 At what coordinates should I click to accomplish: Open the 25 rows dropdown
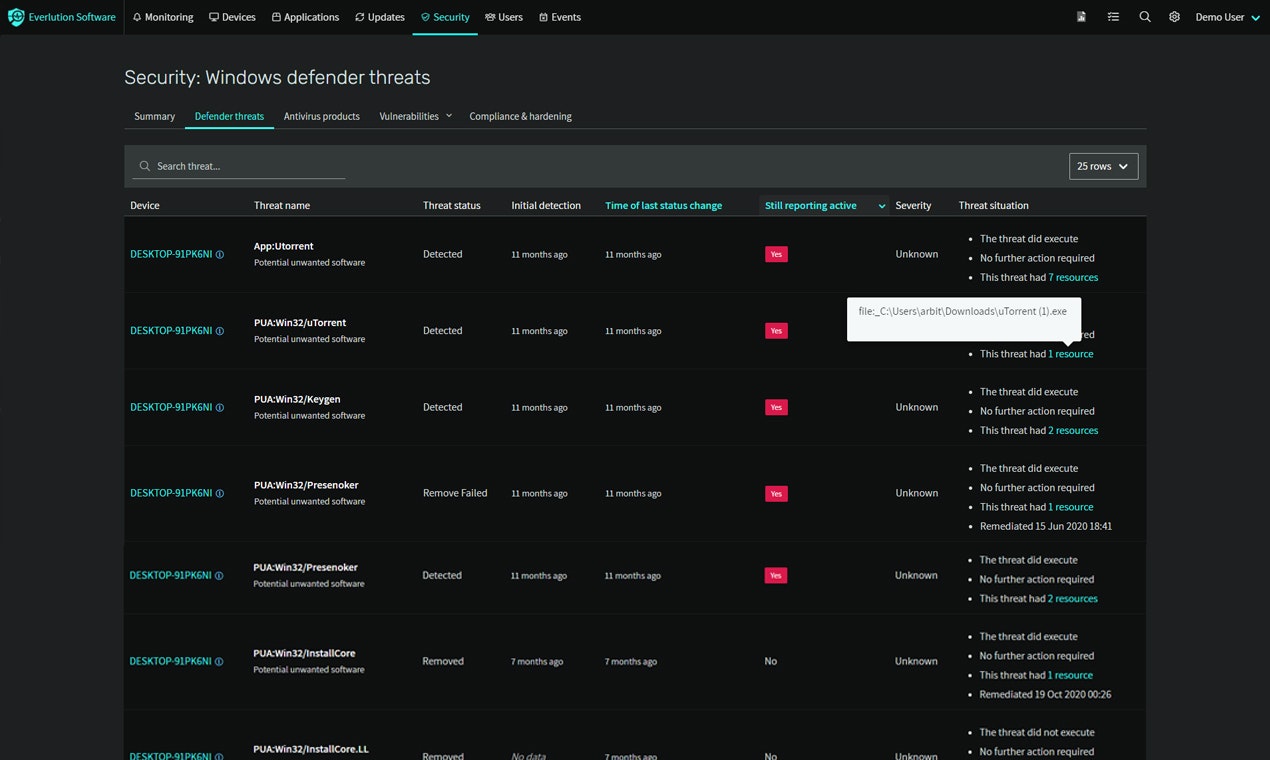tap(1103, 166)
